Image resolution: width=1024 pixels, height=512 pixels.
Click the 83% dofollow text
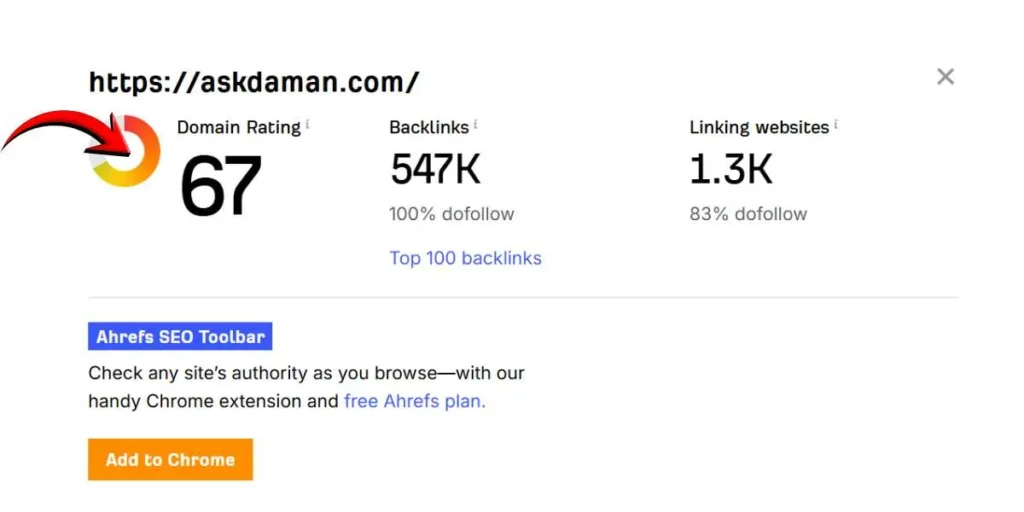click(748, 213)
